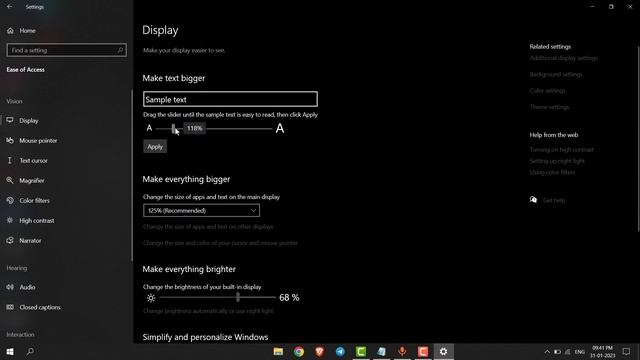640x360 pixels.
Task: Click the Sample text preview box
Action: click(x=230, y=99)
